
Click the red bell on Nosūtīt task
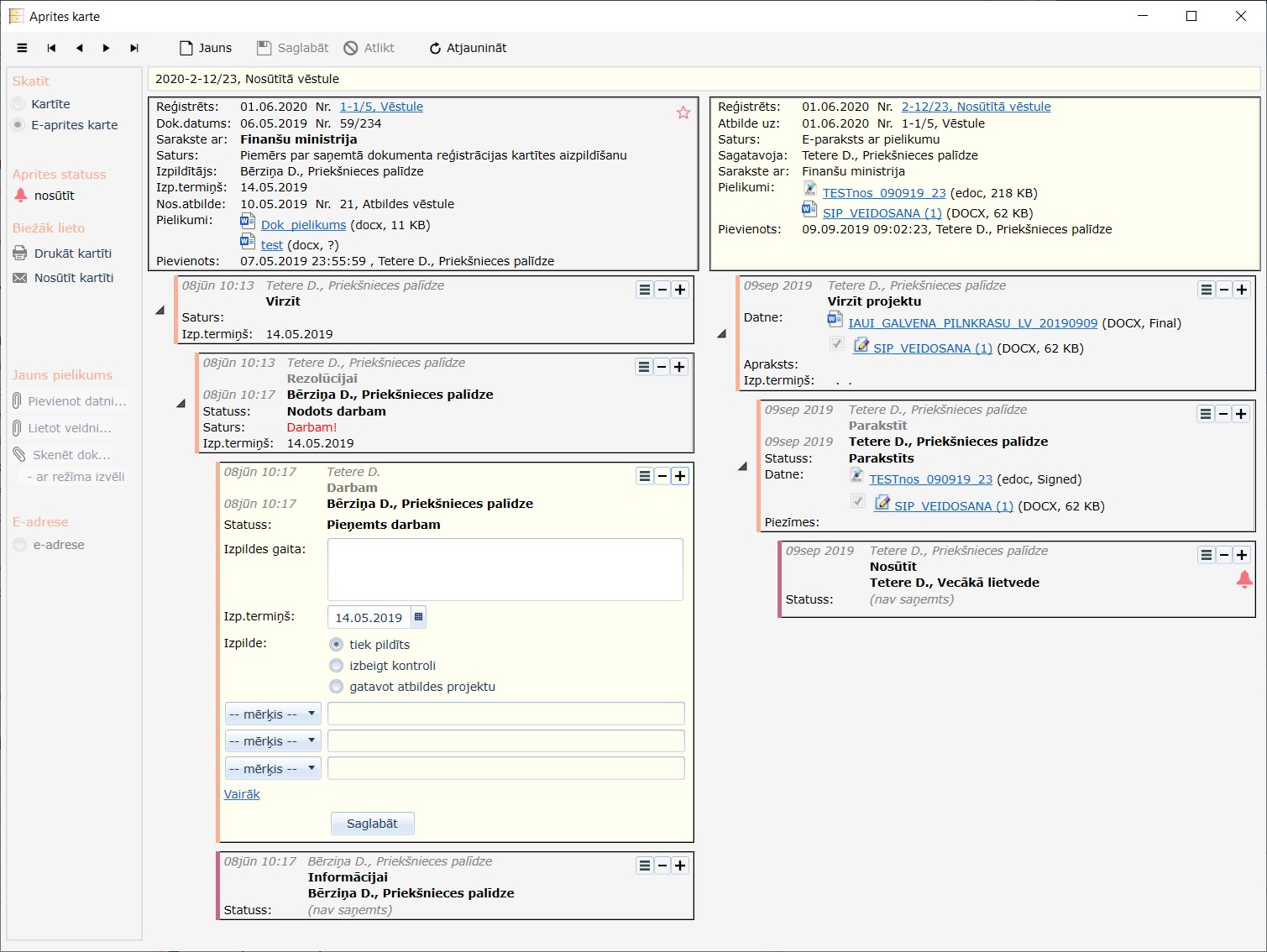tap(1244, 579)
